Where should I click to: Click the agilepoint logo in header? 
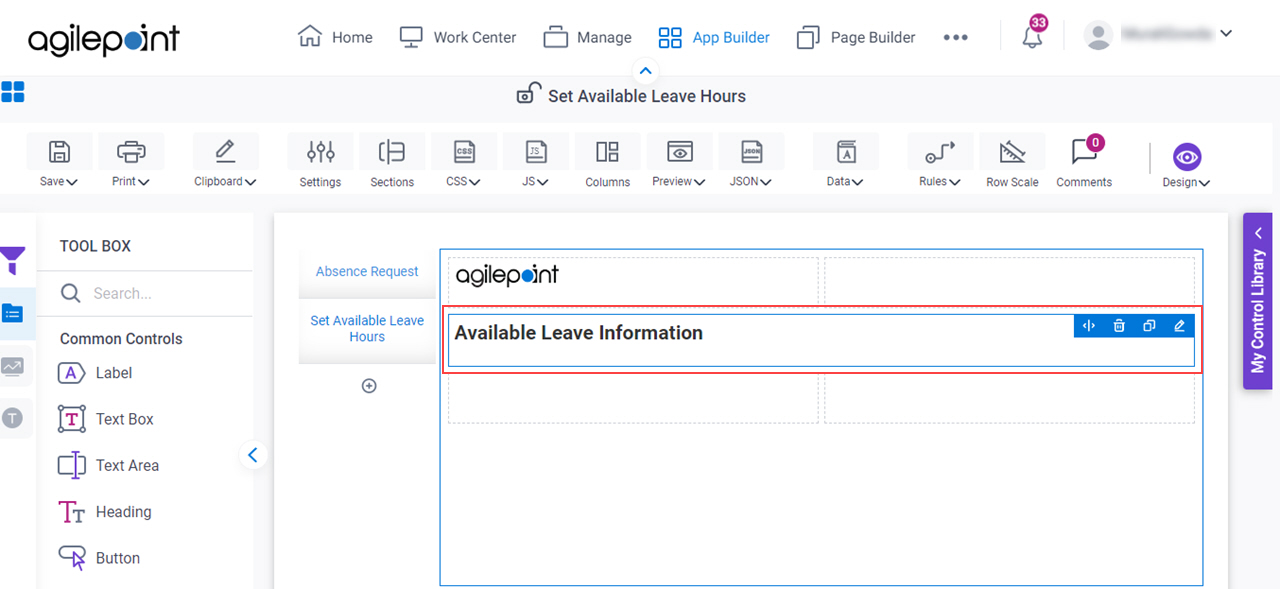point(104,39)
